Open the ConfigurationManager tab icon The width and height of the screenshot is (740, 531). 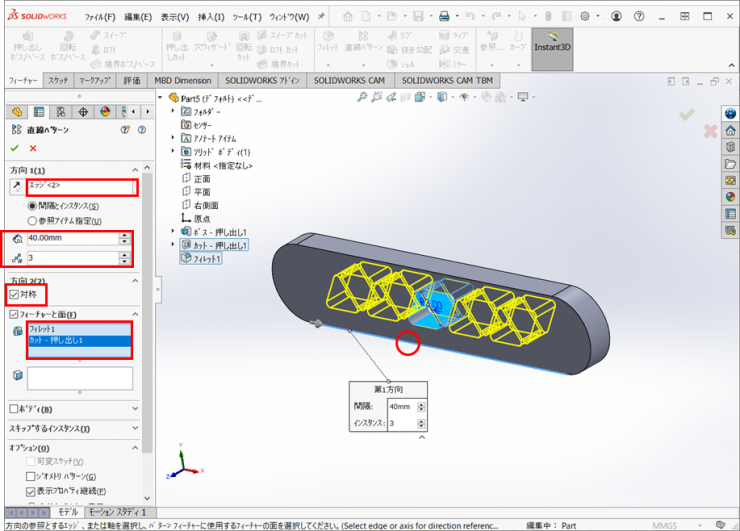coord(61,112)
